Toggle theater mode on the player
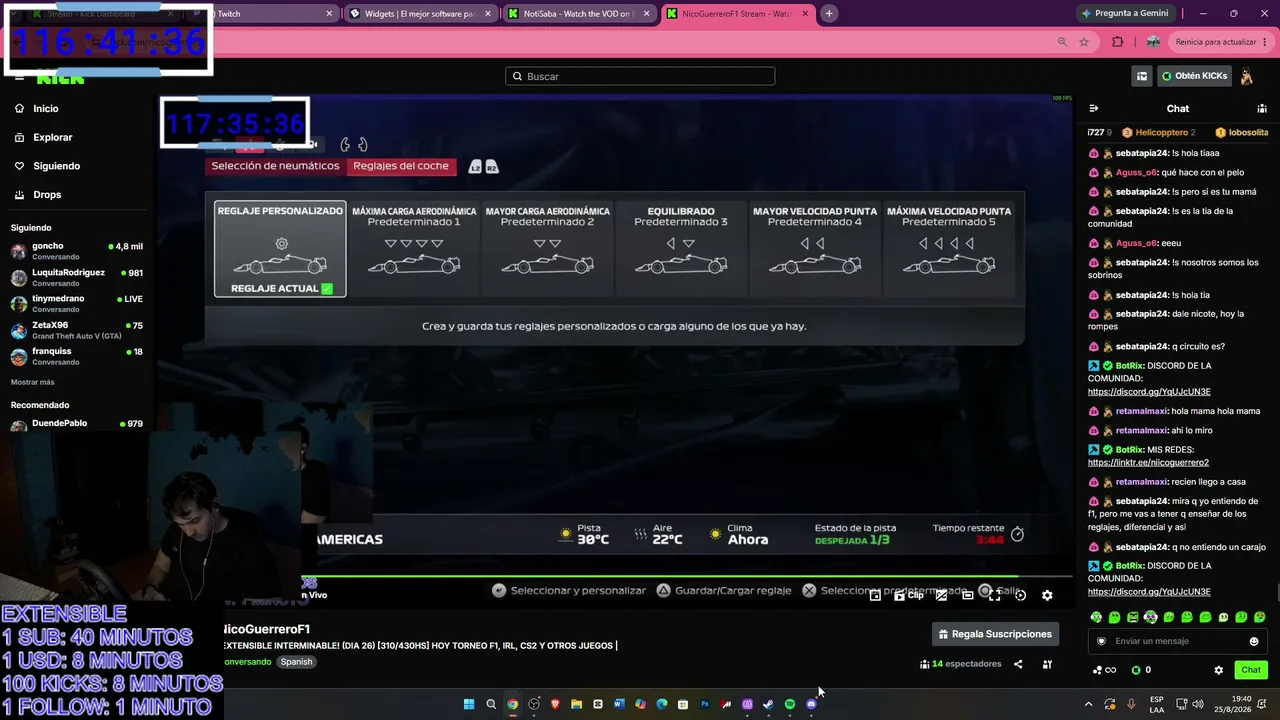 (967, 595)
